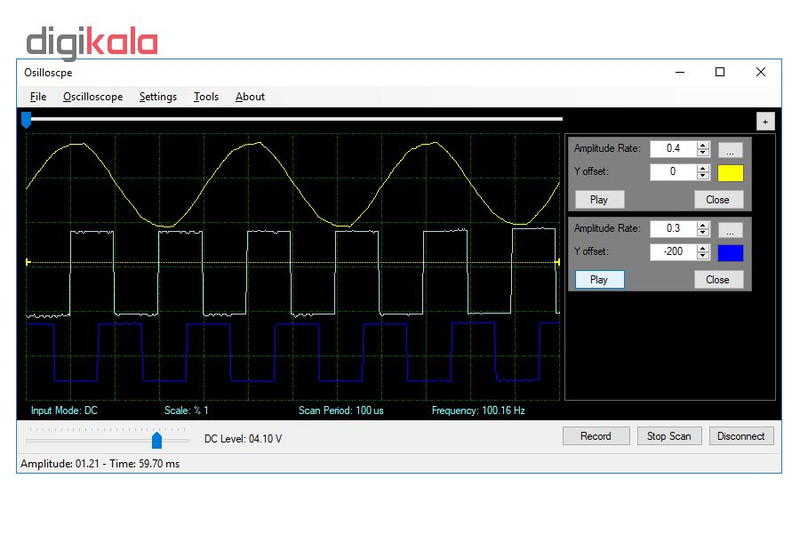
Task: Open browse button beside 0.4 Amplitude Rate
Action: (x=731, y=149)
